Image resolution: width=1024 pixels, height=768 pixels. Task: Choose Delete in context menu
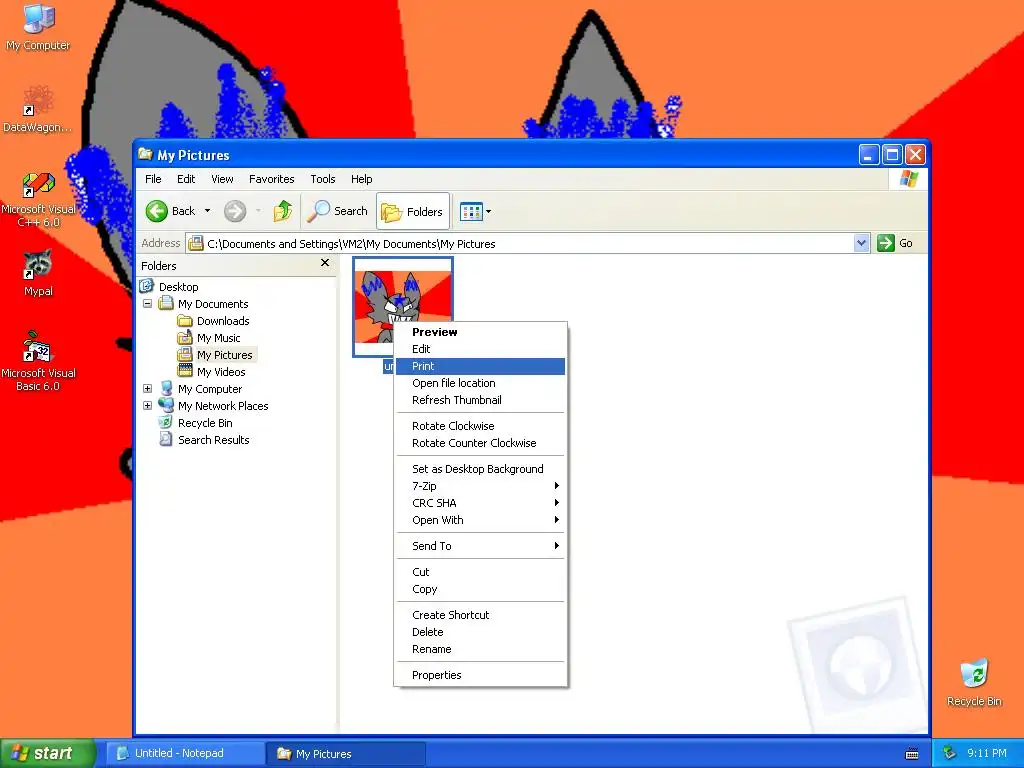[x=481, y=632]
